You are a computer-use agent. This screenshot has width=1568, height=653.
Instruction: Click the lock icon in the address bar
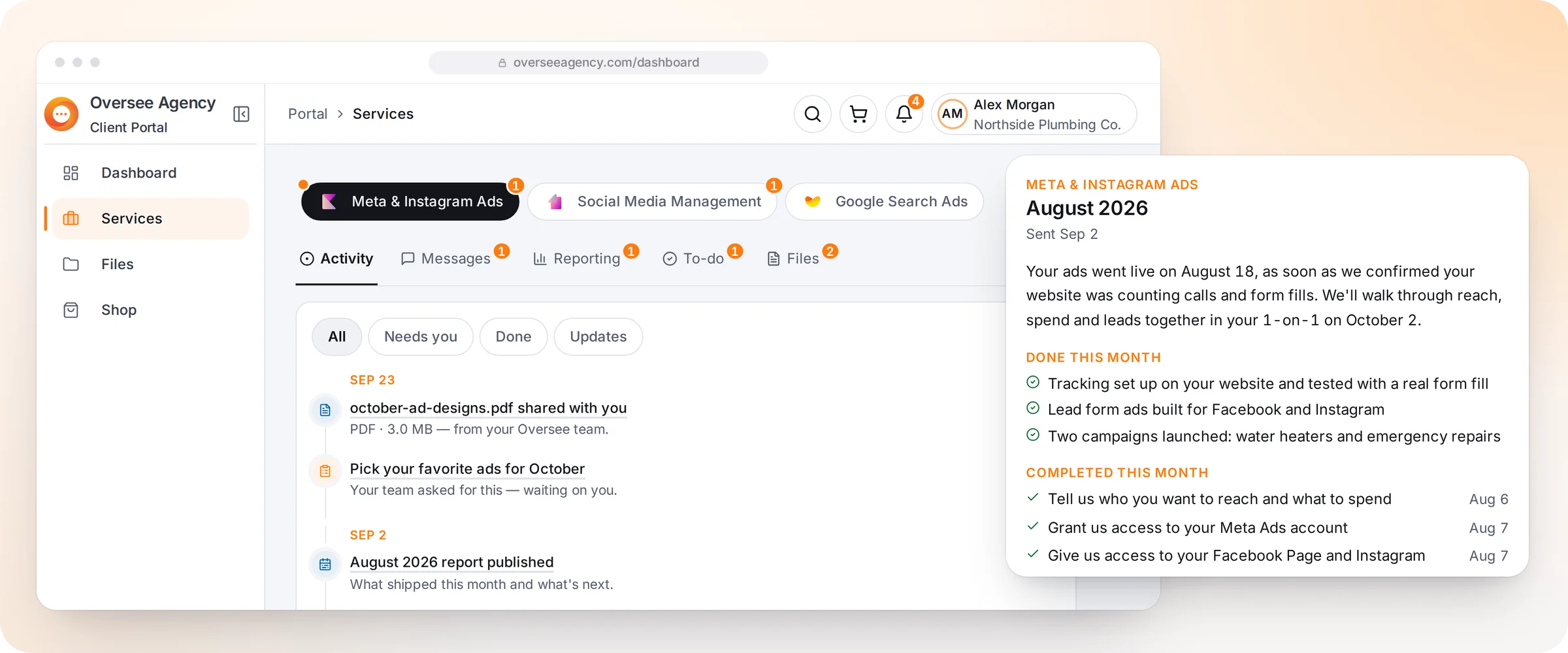click(502, 63)
